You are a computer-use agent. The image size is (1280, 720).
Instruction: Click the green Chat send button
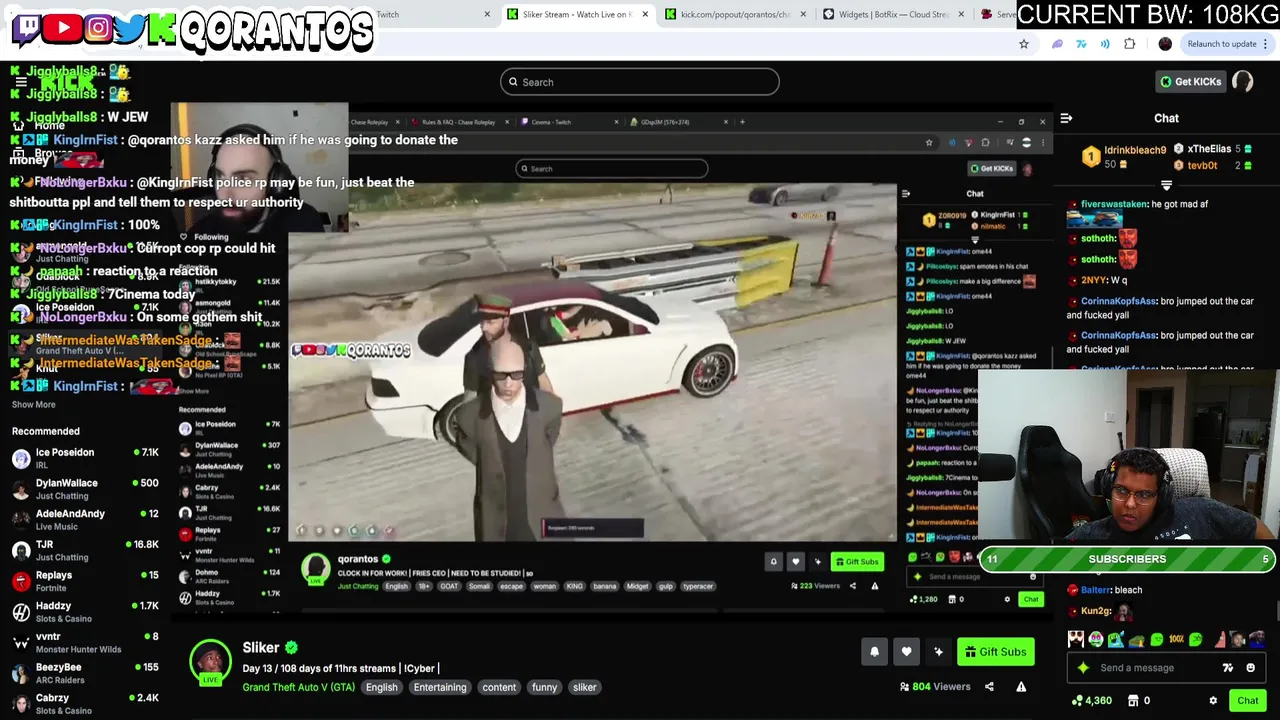click(x=1247, y=701)
